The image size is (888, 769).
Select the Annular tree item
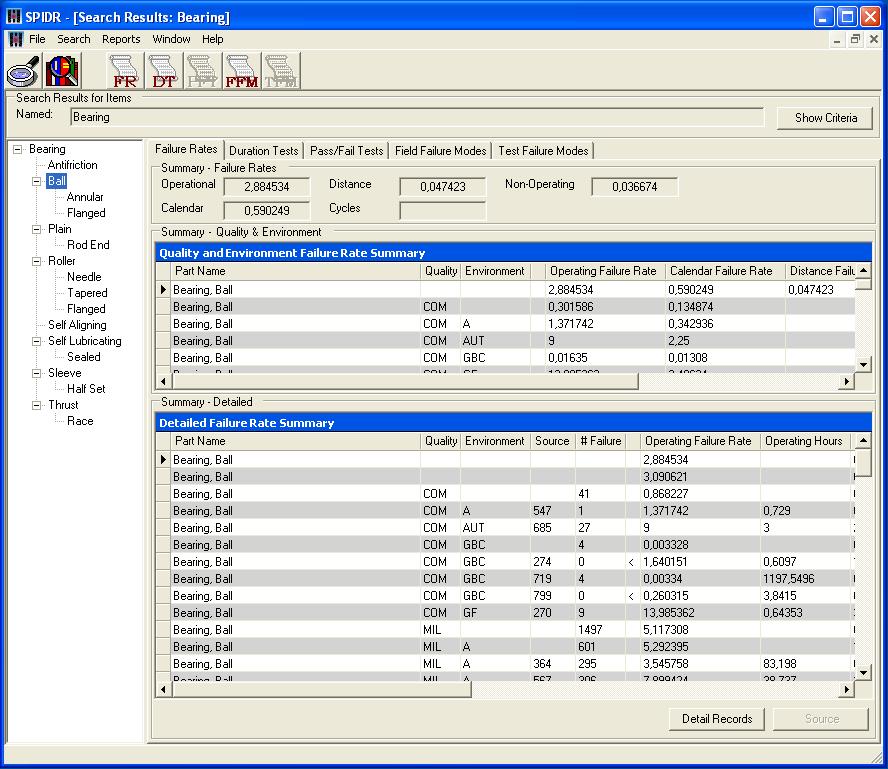coord(85,197)
